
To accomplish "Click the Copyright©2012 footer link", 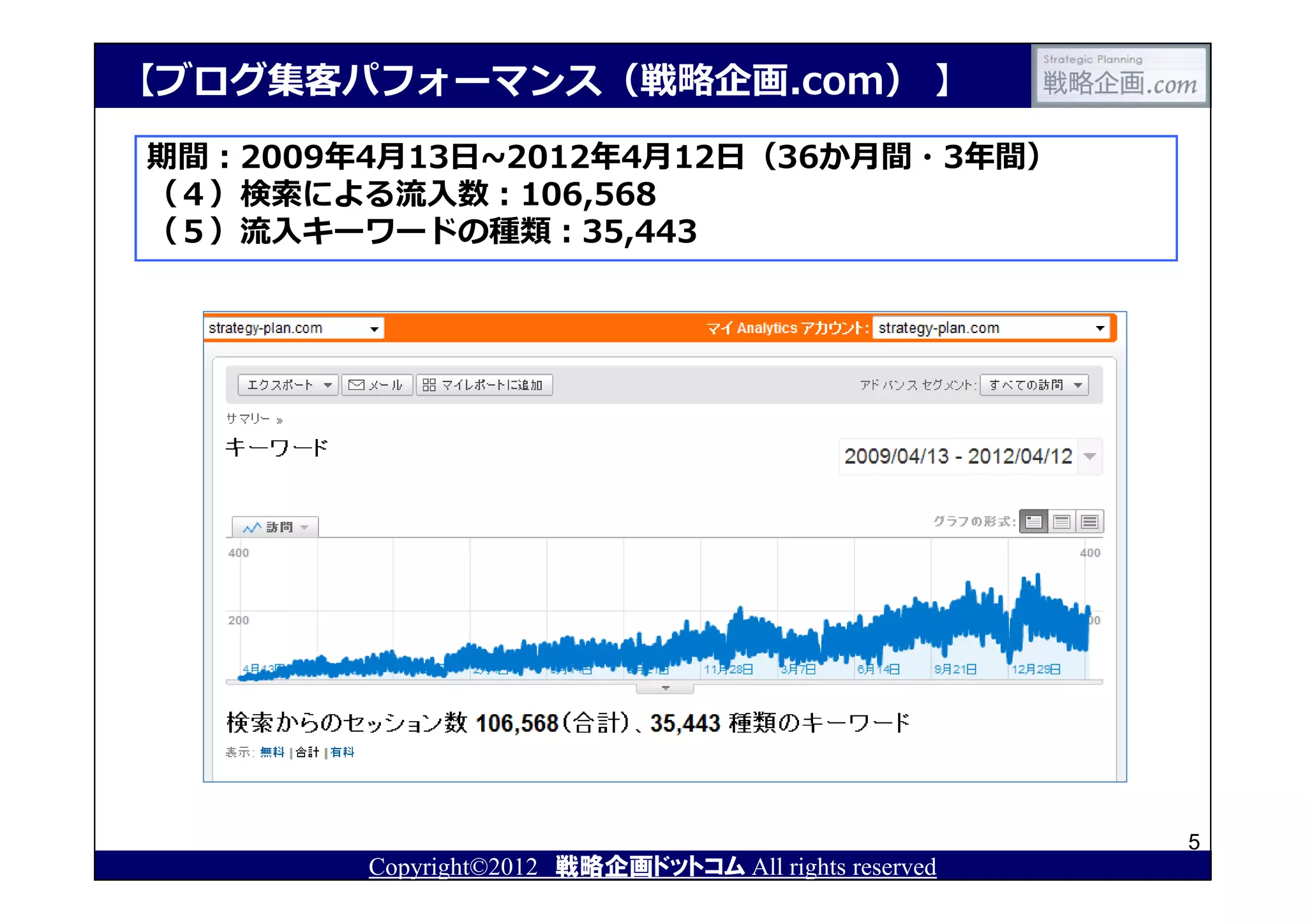I will click(652, 867).
